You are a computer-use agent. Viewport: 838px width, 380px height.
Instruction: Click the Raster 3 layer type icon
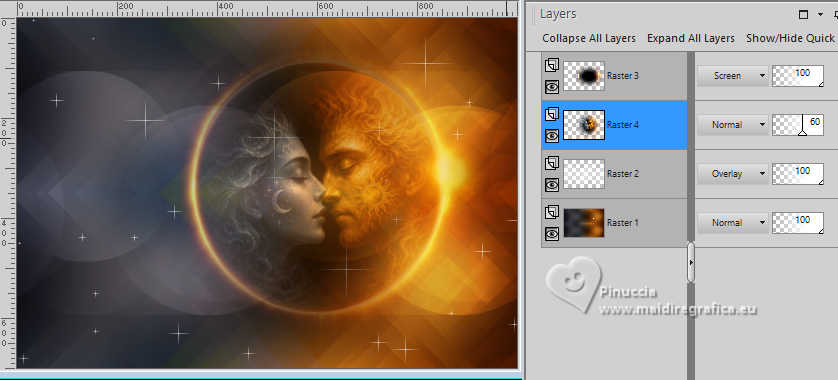tap(552, 65)
